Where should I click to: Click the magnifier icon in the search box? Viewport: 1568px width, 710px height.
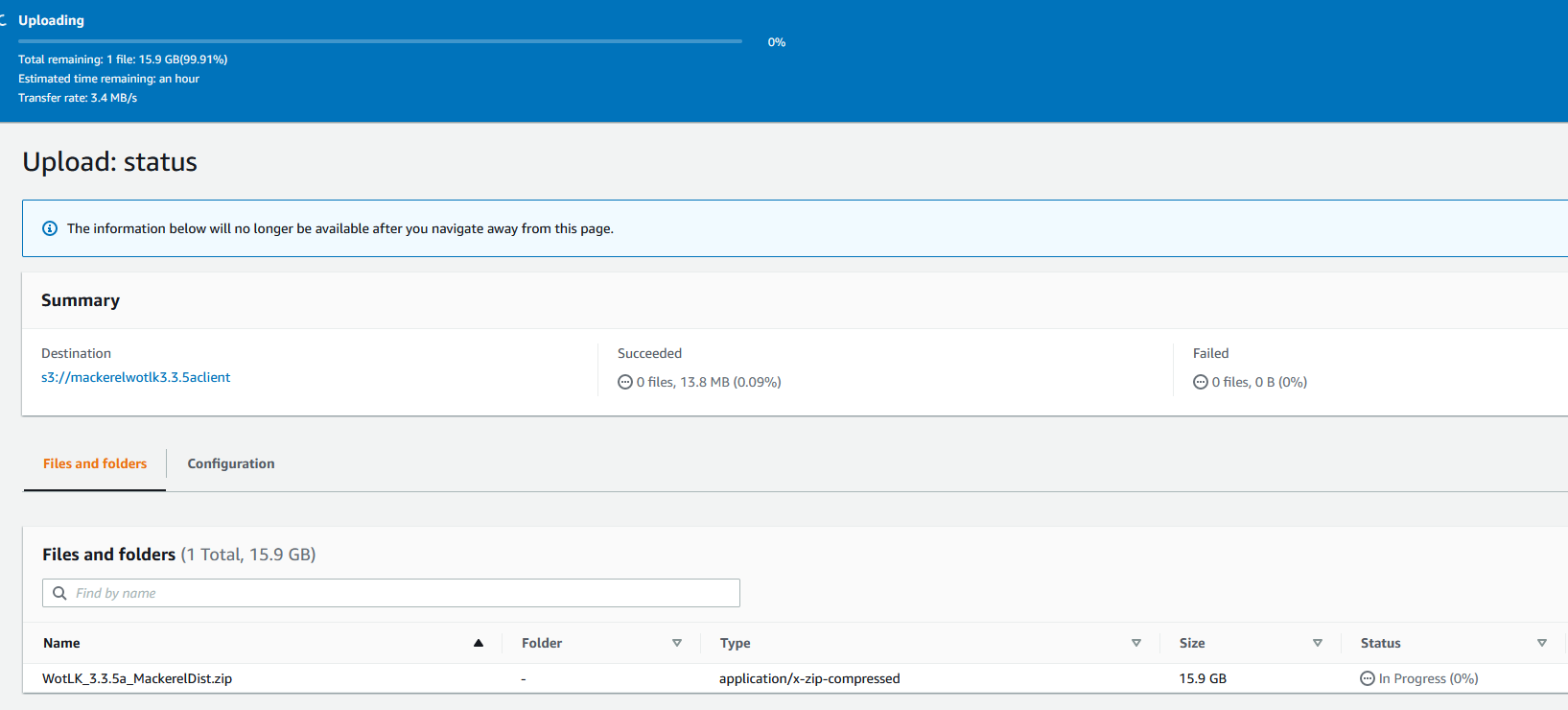point(59,593)
